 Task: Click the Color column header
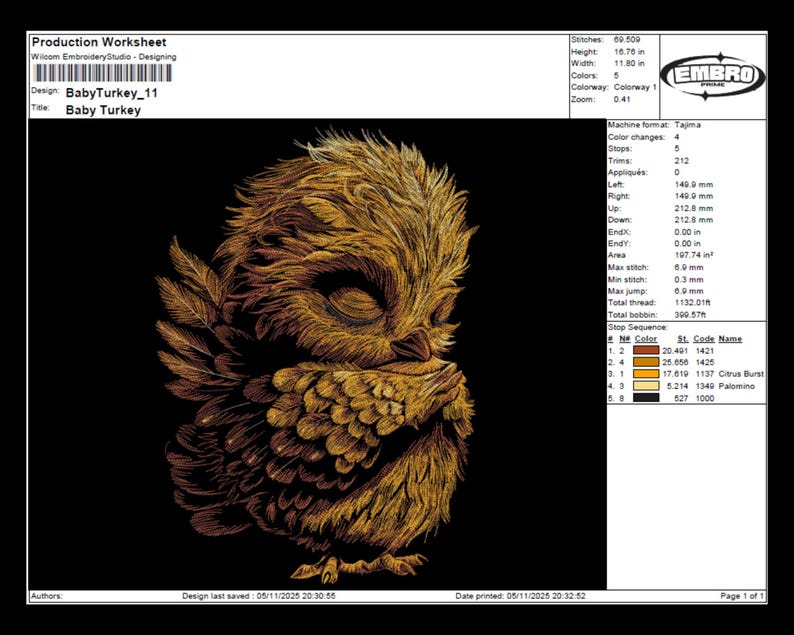tap(646, 339)
